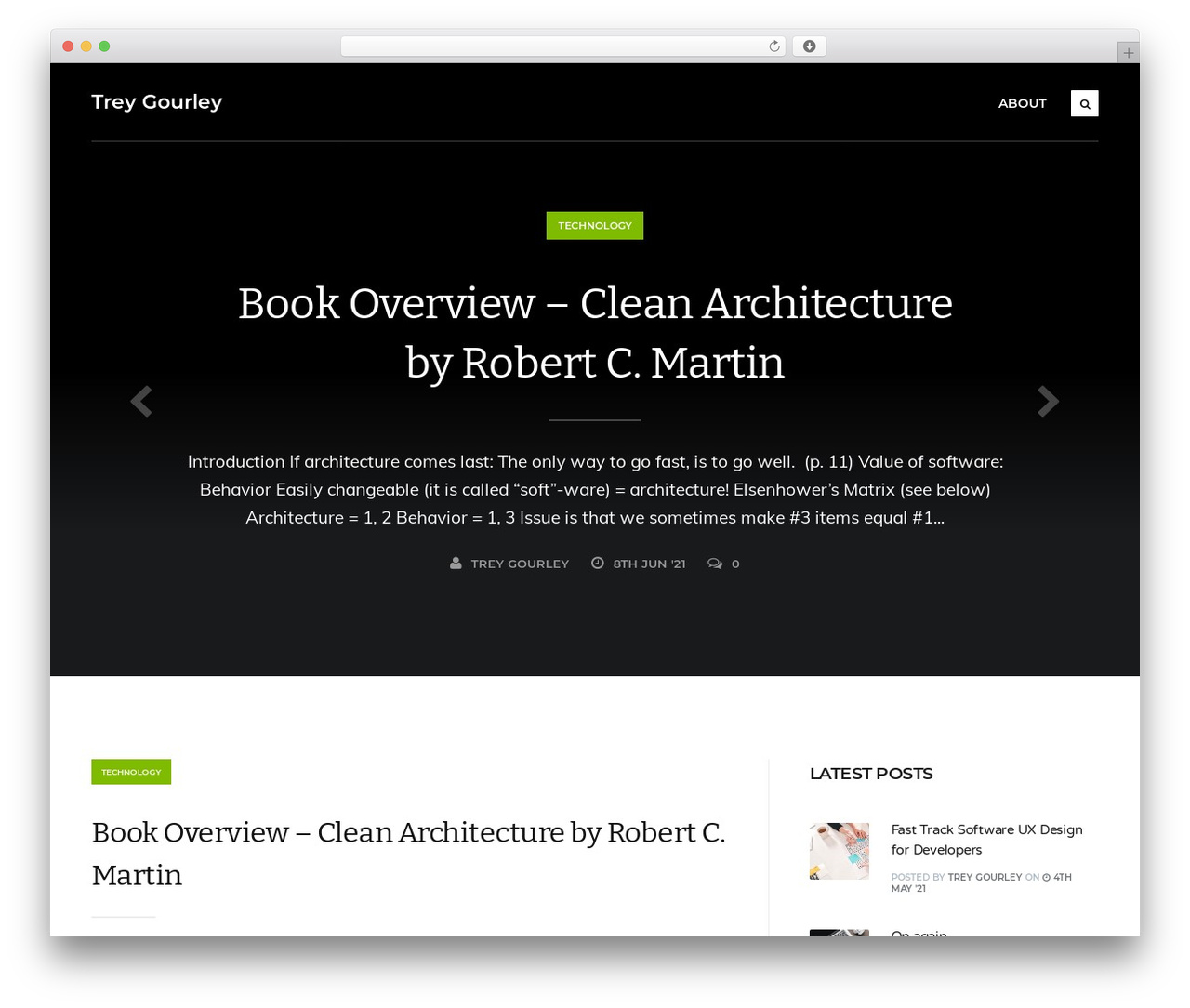Image resolution: width=1190 pixels, height=1008 pixels.
Task: Open the search icon in header
Action: tap(1084, 103)
